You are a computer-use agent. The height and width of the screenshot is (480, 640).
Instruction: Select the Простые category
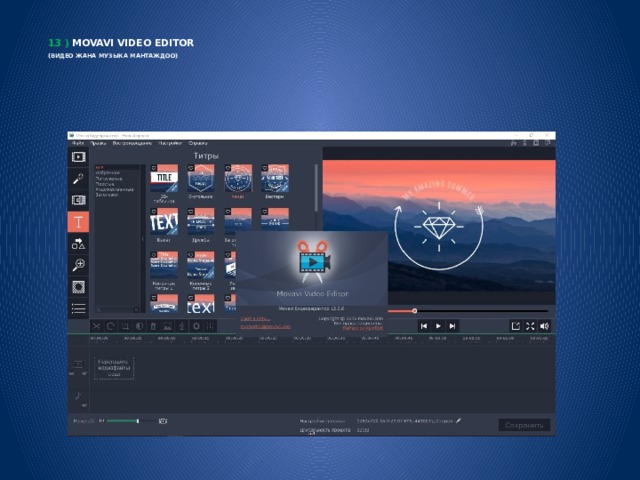[x=105, y=184]
